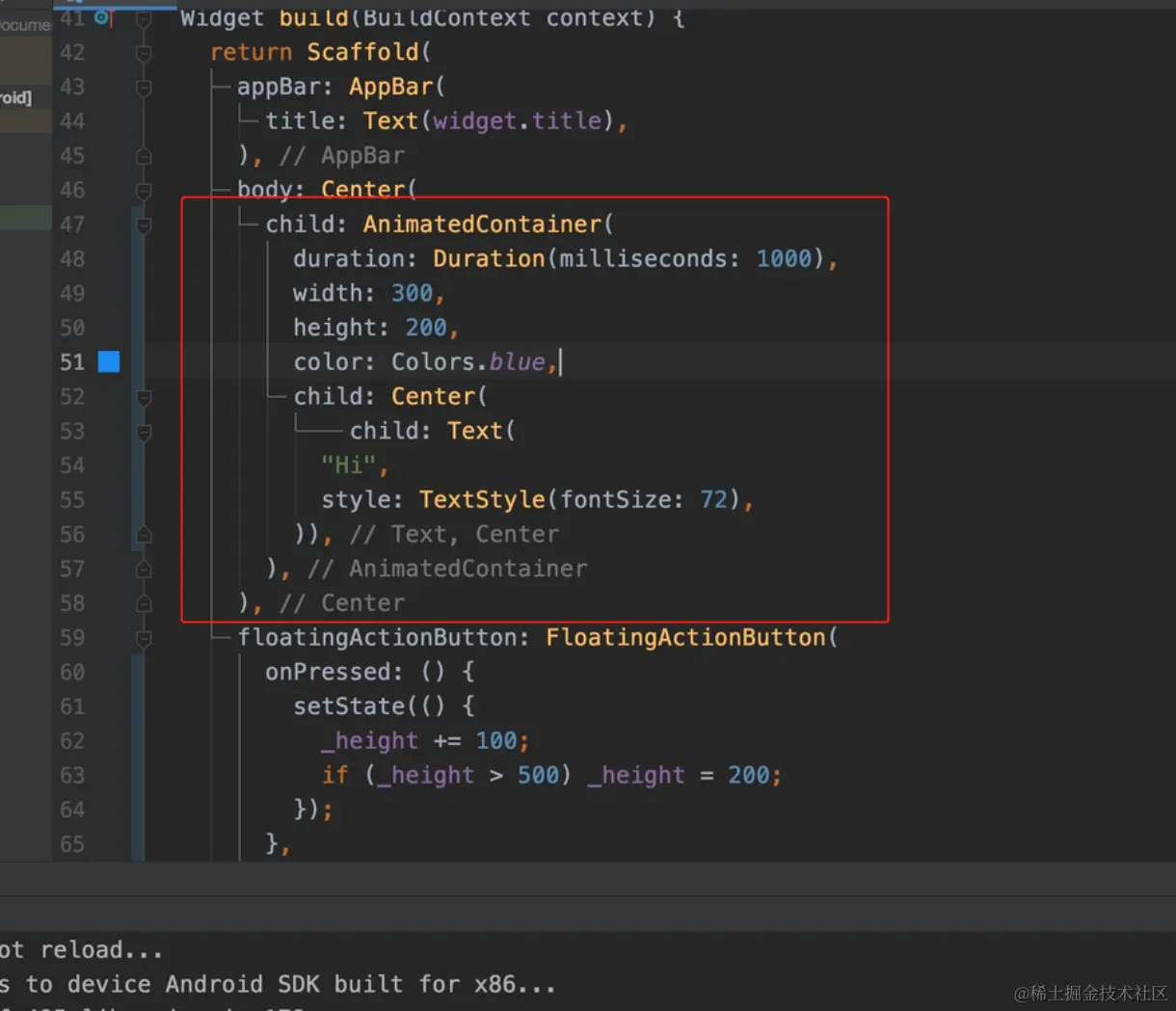
Task: Open the blue color swatch on line 51
Action: click(x=109, y=361)
